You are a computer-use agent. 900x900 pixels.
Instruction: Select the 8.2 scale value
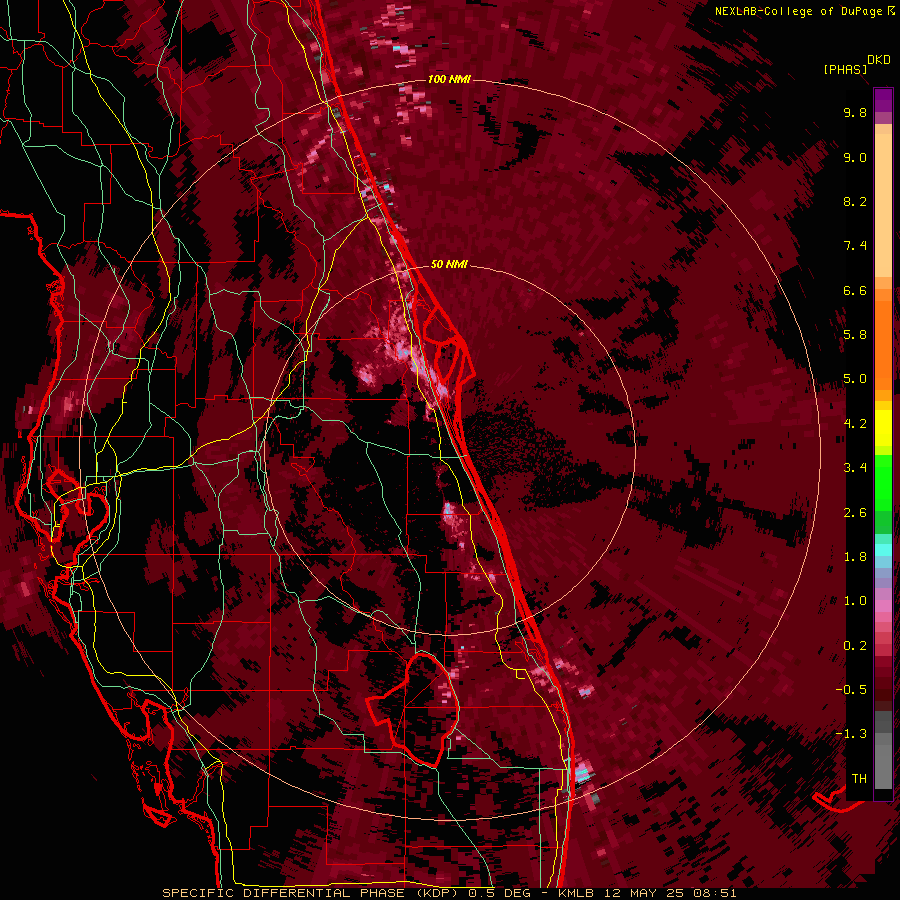tap(855, 201)
